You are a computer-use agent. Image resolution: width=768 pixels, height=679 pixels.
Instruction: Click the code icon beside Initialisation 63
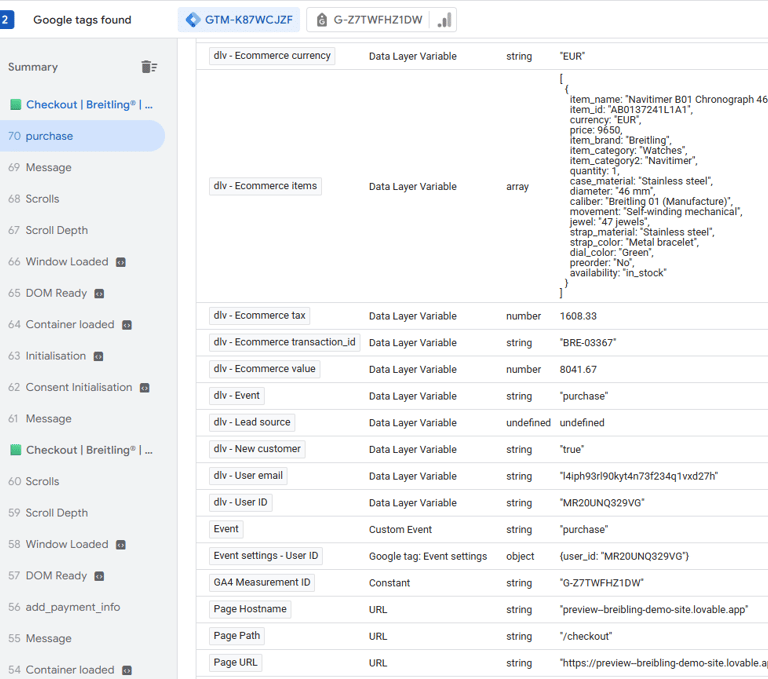[x=98, y=356]
